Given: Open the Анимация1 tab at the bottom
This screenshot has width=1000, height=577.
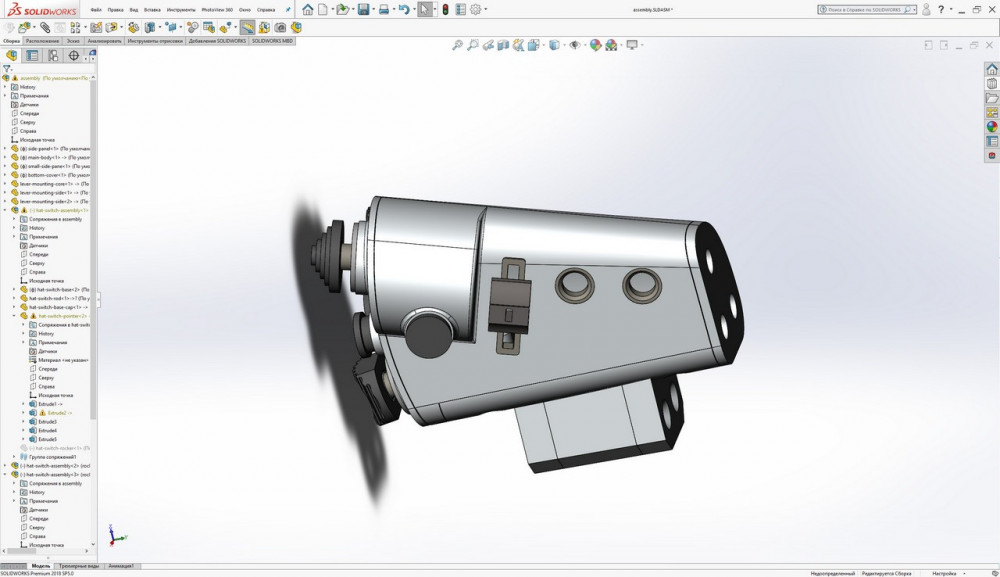Looking at the screenshot, I should [x=120, y=566].
